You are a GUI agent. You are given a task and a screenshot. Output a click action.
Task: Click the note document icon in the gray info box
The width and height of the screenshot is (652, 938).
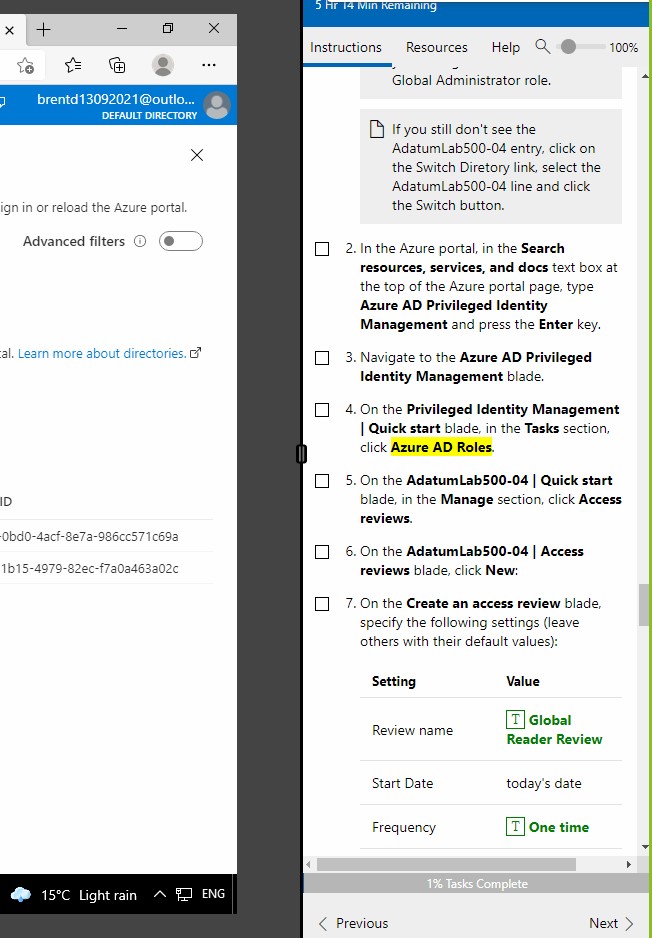point(376,129)
